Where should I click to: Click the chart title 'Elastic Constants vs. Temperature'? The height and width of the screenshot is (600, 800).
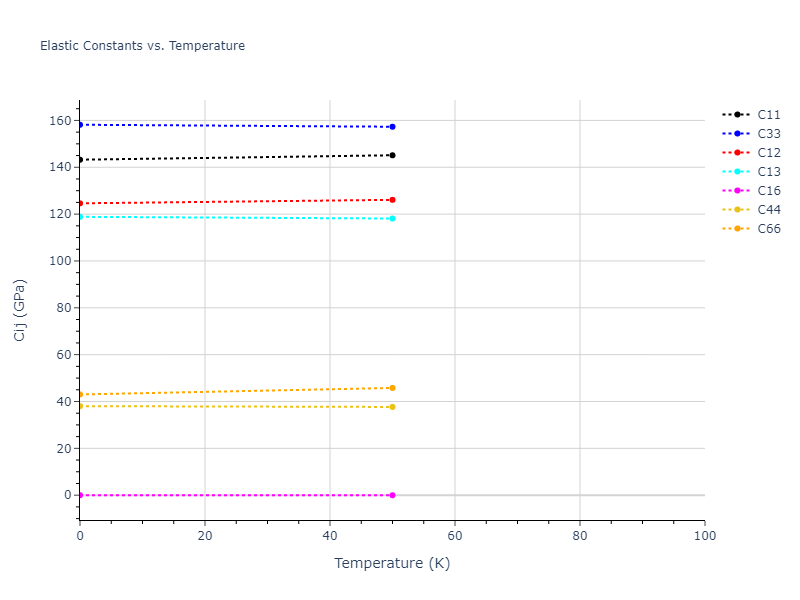(142, 46)
